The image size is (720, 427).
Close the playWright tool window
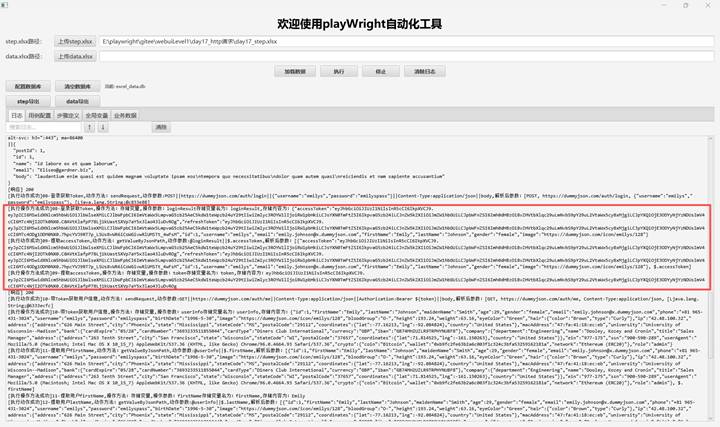[708, 5]
